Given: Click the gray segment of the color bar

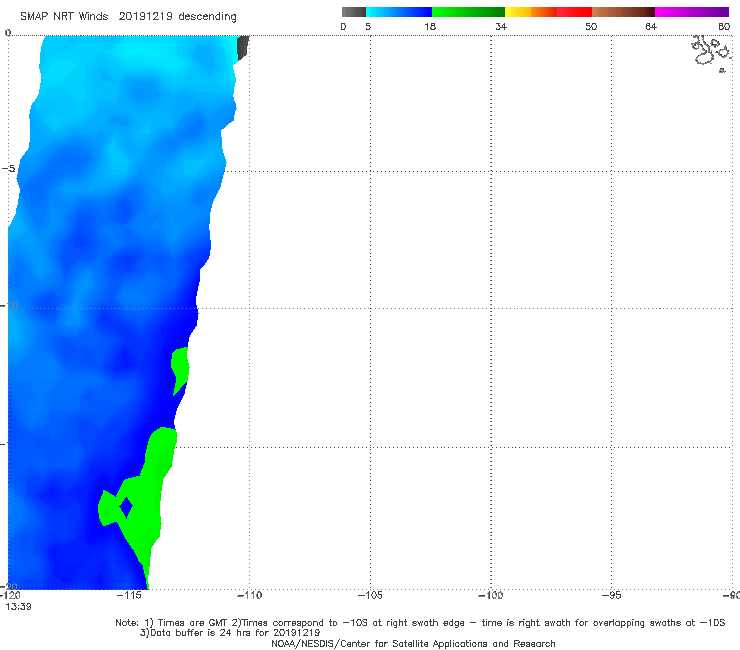Looking at the screenshot, I should (353, 12).
